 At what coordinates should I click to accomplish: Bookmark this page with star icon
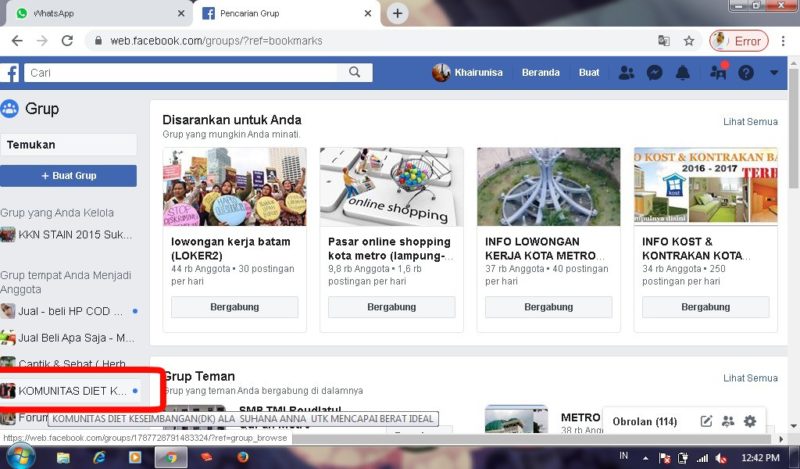(x=689, y=41)
